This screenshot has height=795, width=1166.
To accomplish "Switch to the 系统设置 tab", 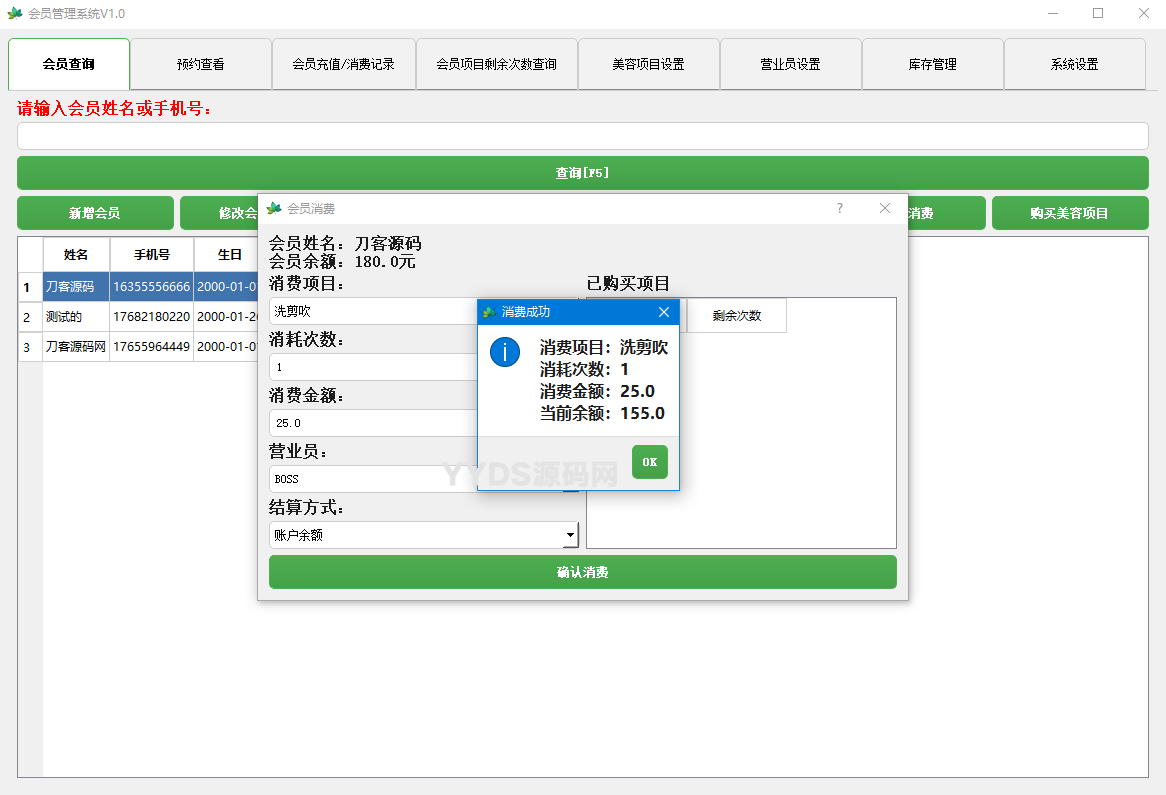I will 1075,63.
